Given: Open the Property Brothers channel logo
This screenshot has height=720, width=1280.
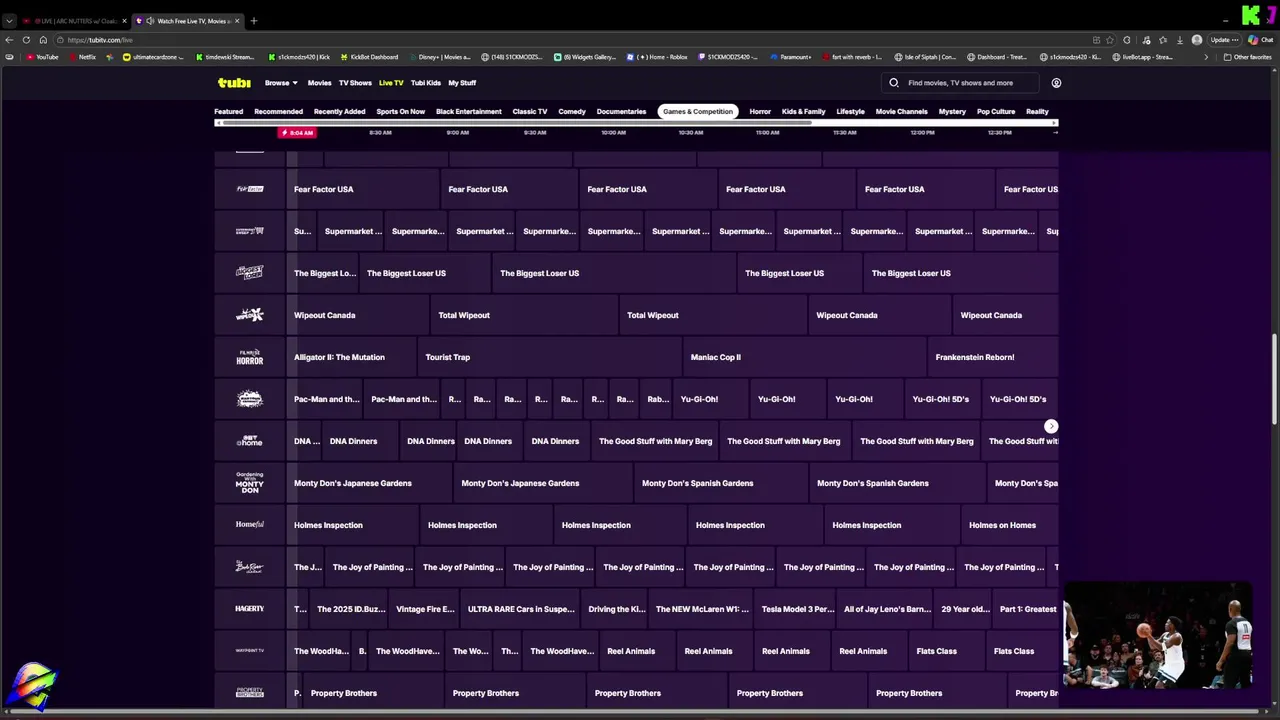Looking at the screenshot, I should pos(250,693).
